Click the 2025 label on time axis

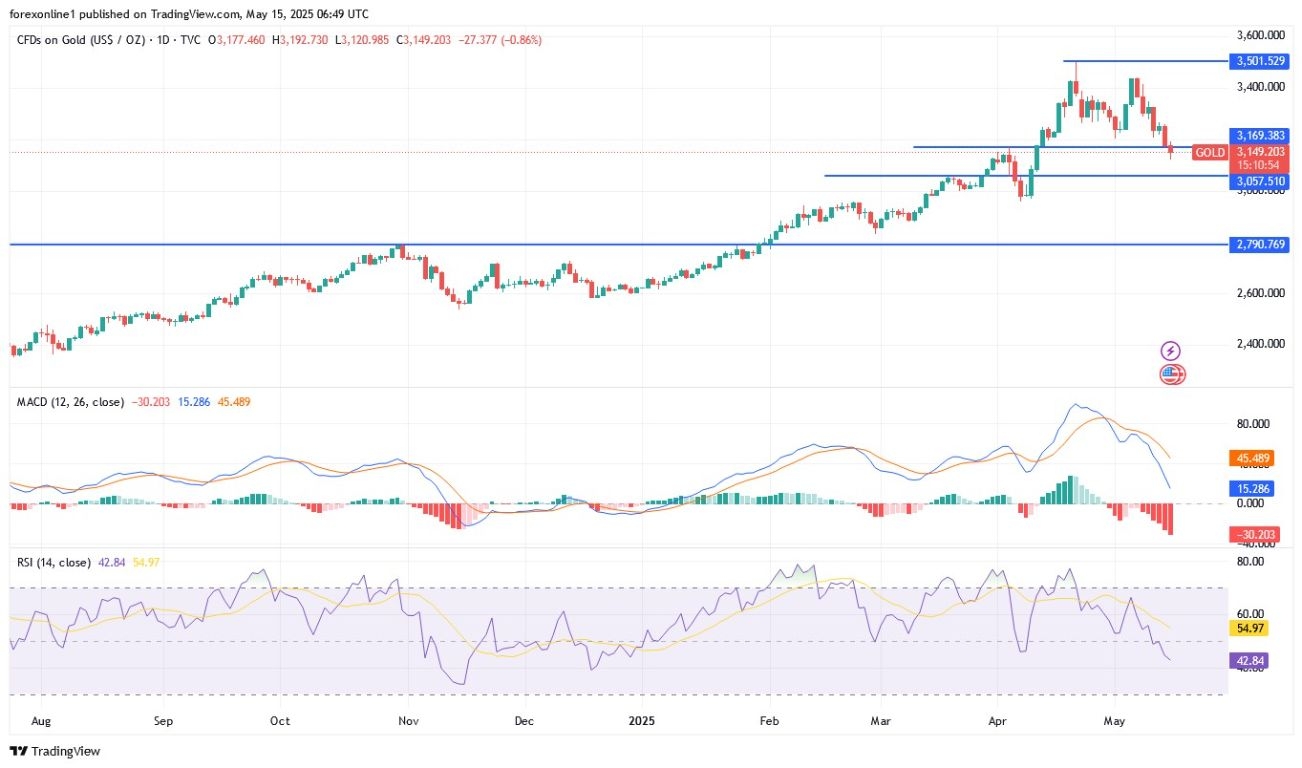click(640, 719)
